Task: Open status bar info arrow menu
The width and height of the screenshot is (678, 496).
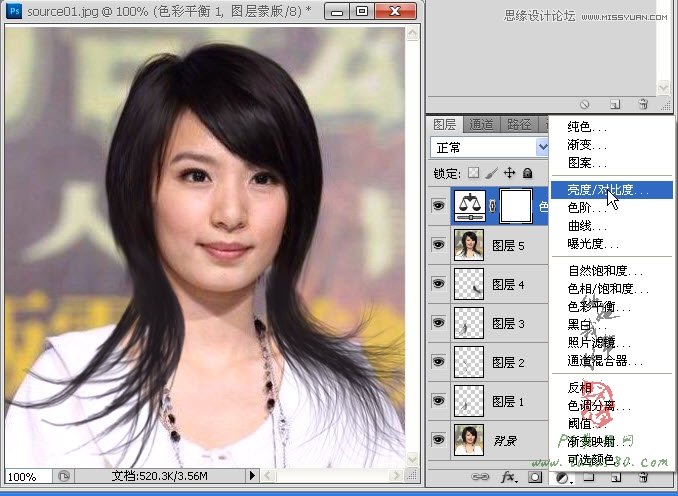Action: pyautogui.click(x=252, y=476)
